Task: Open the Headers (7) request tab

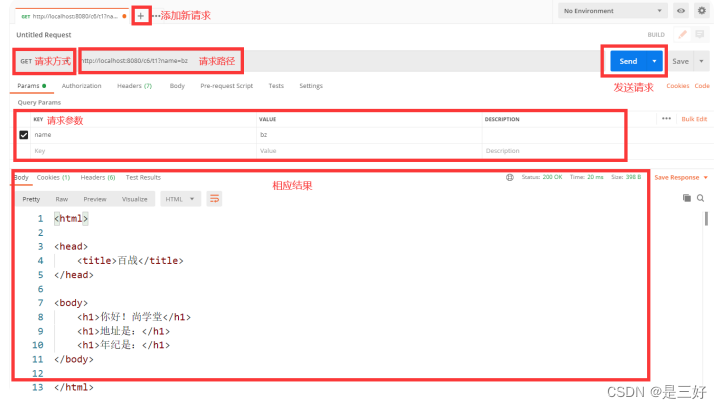Action: click(x=134, y=86)
